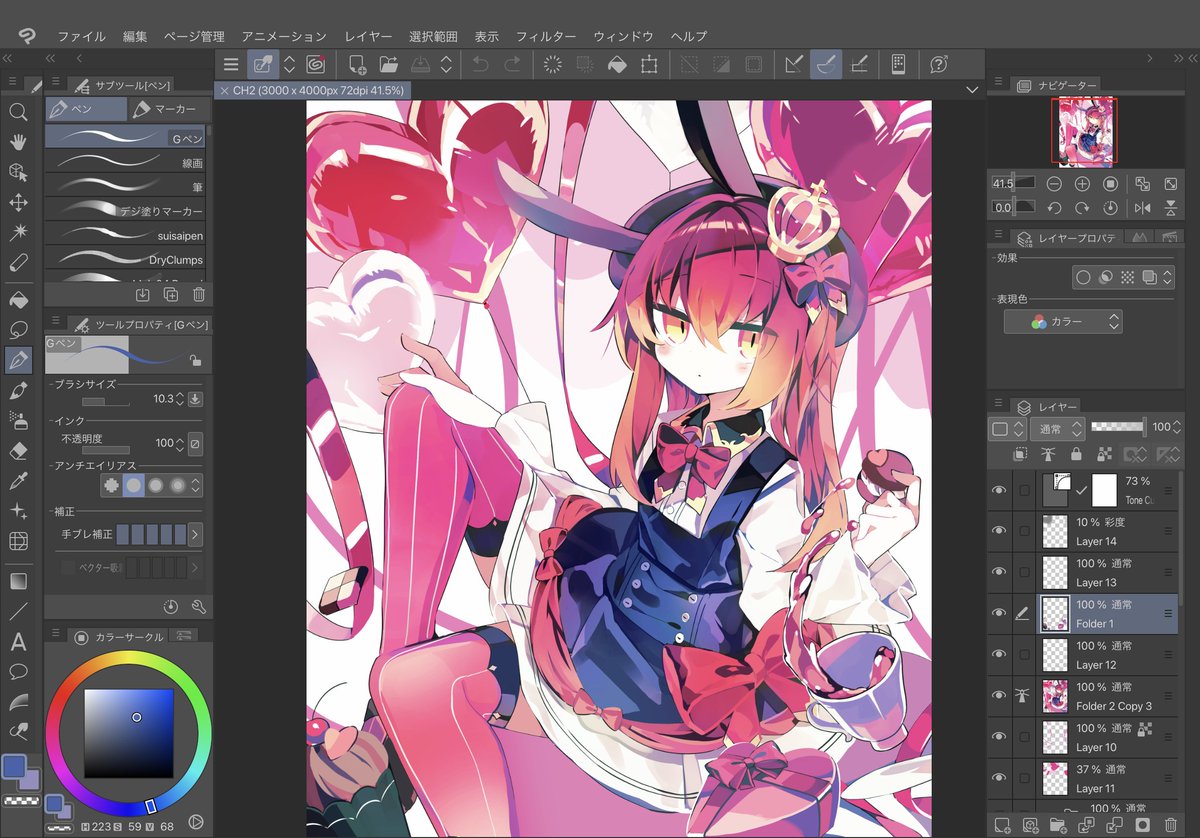Click the Zoom in plus in Navigator
This screenshot has height=838, width=1200.
(1082, 184)
